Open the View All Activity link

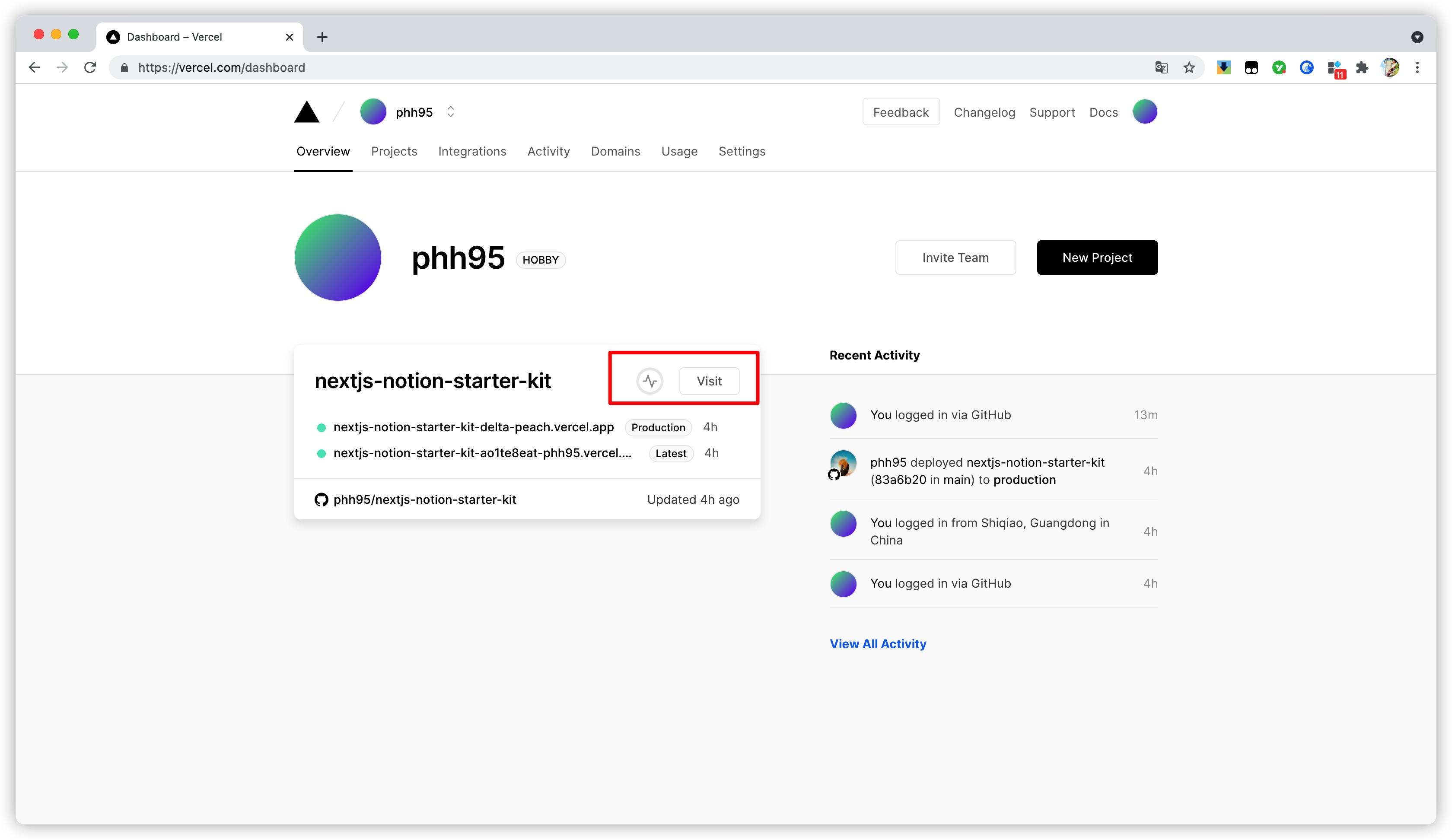(878, 643)
